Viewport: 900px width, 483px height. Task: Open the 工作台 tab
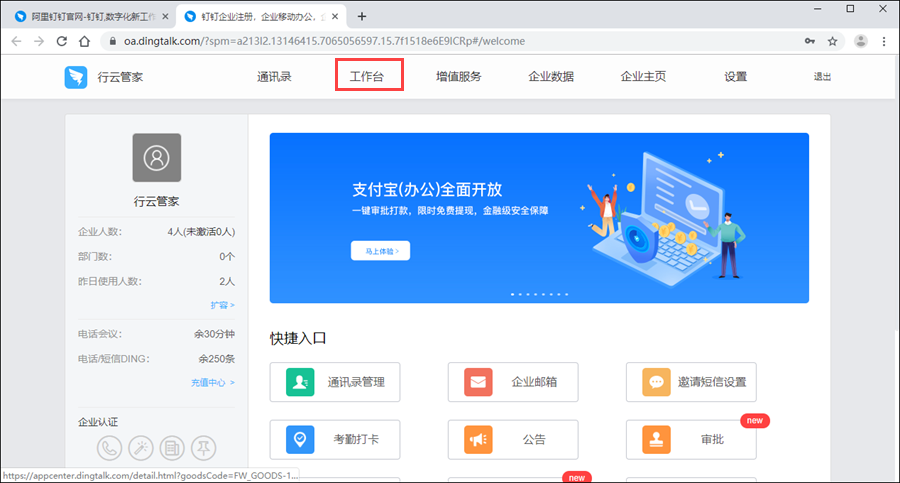(368, 77)
